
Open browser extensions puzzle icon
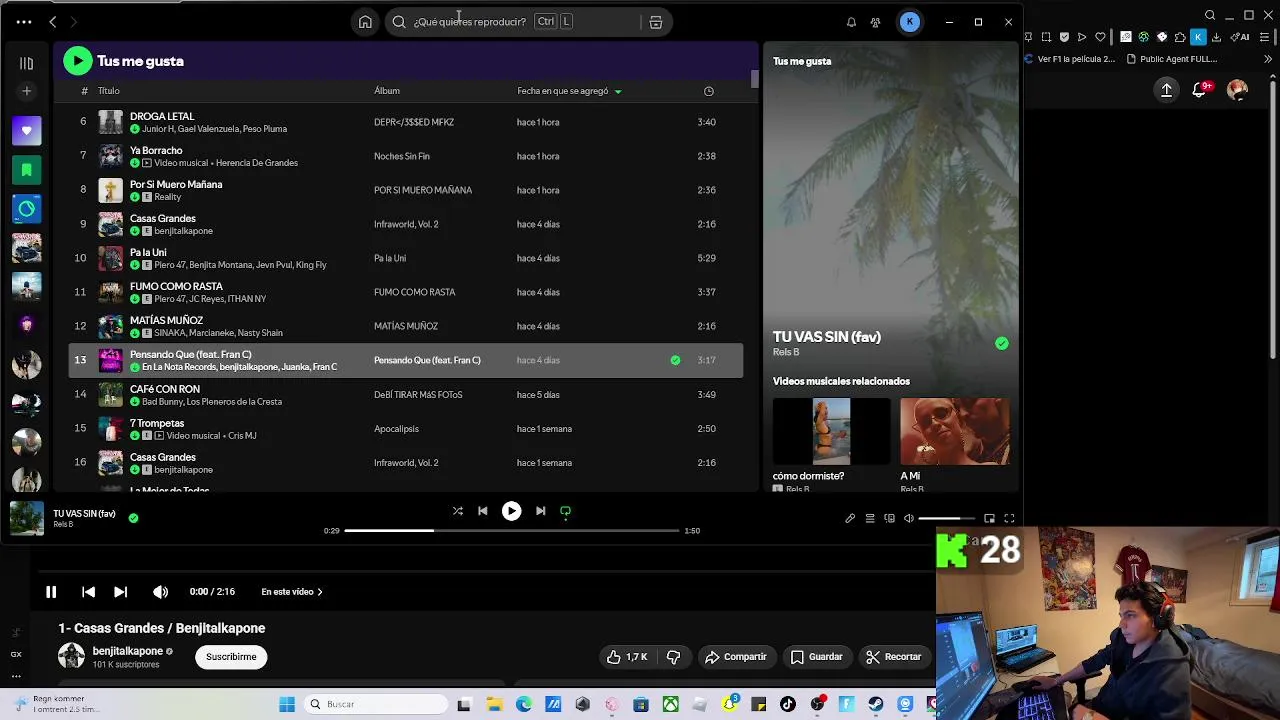1180,37
